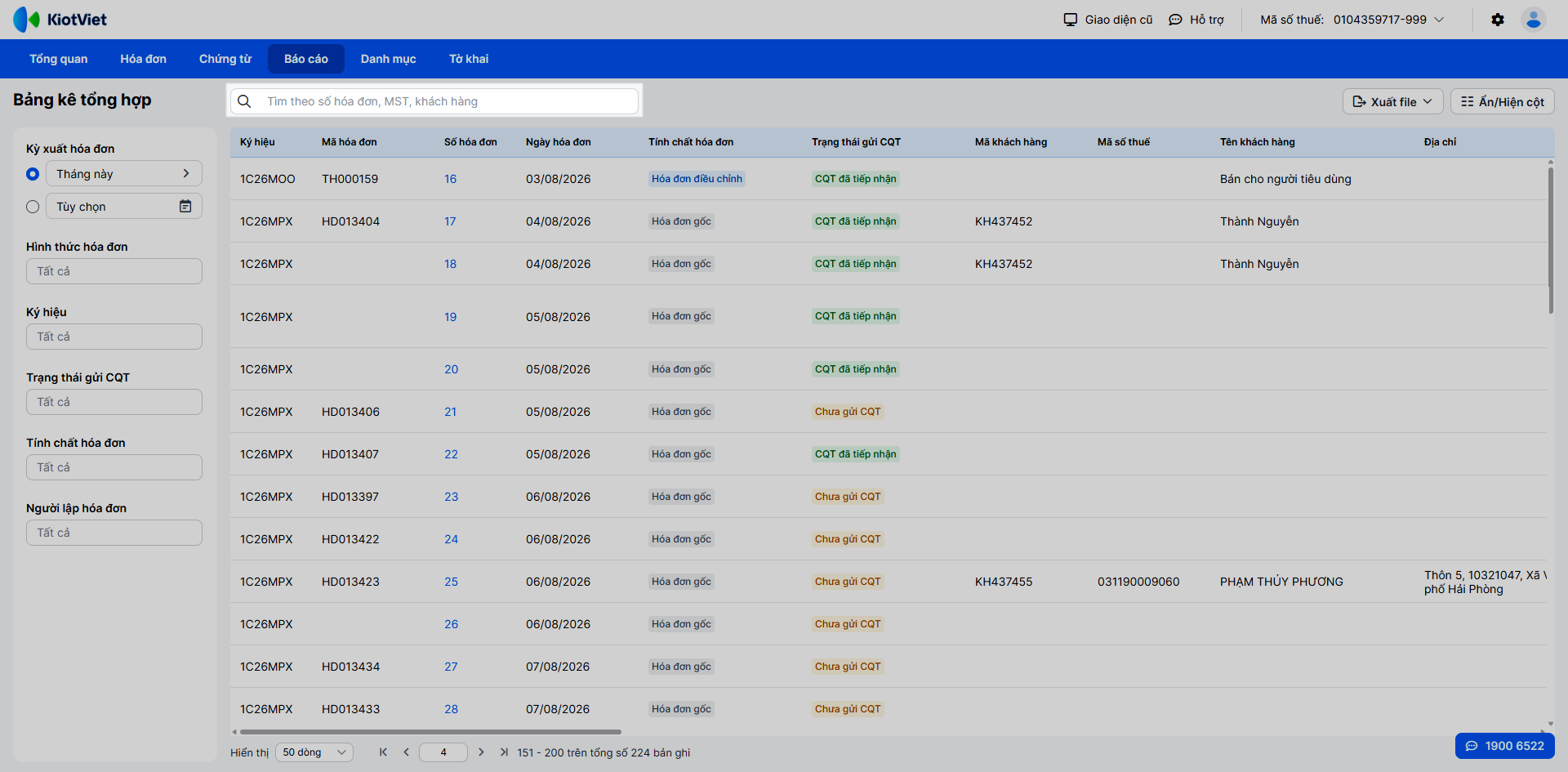Expand the Xuất file dropdown
Viewport: 1568px width, 772px height.
pos(1392,101)
